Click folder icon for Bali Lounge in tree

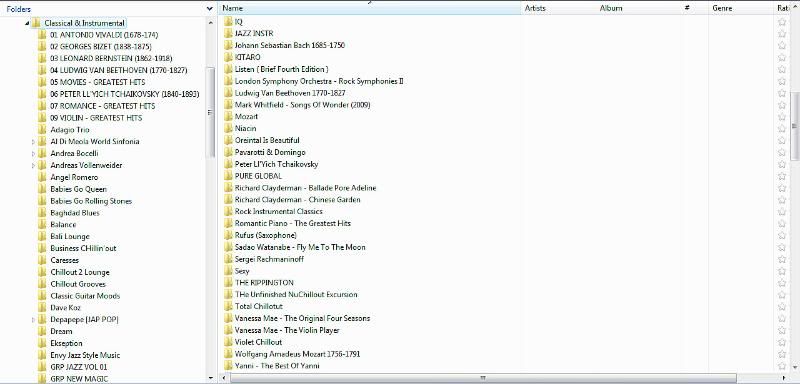pyautogui.click(x=42, y=237)
